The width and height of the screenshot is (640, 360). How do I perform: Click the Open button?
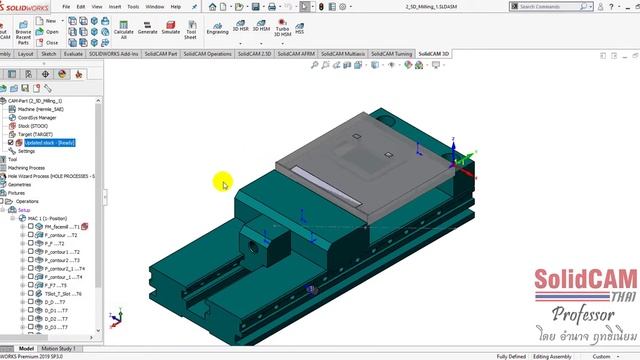[47, 32]
